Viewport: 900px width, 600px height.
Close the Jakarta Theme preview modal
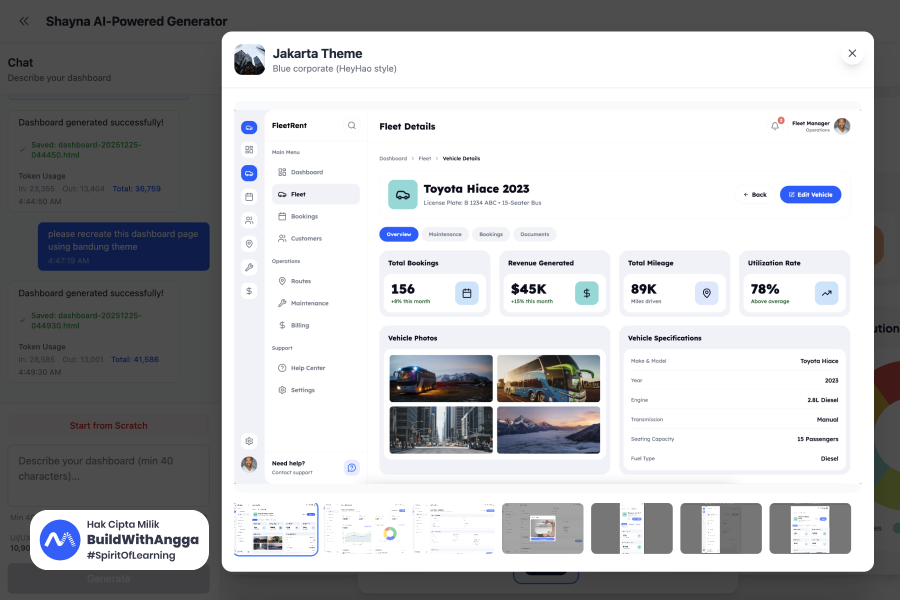[x=852, y=53]
